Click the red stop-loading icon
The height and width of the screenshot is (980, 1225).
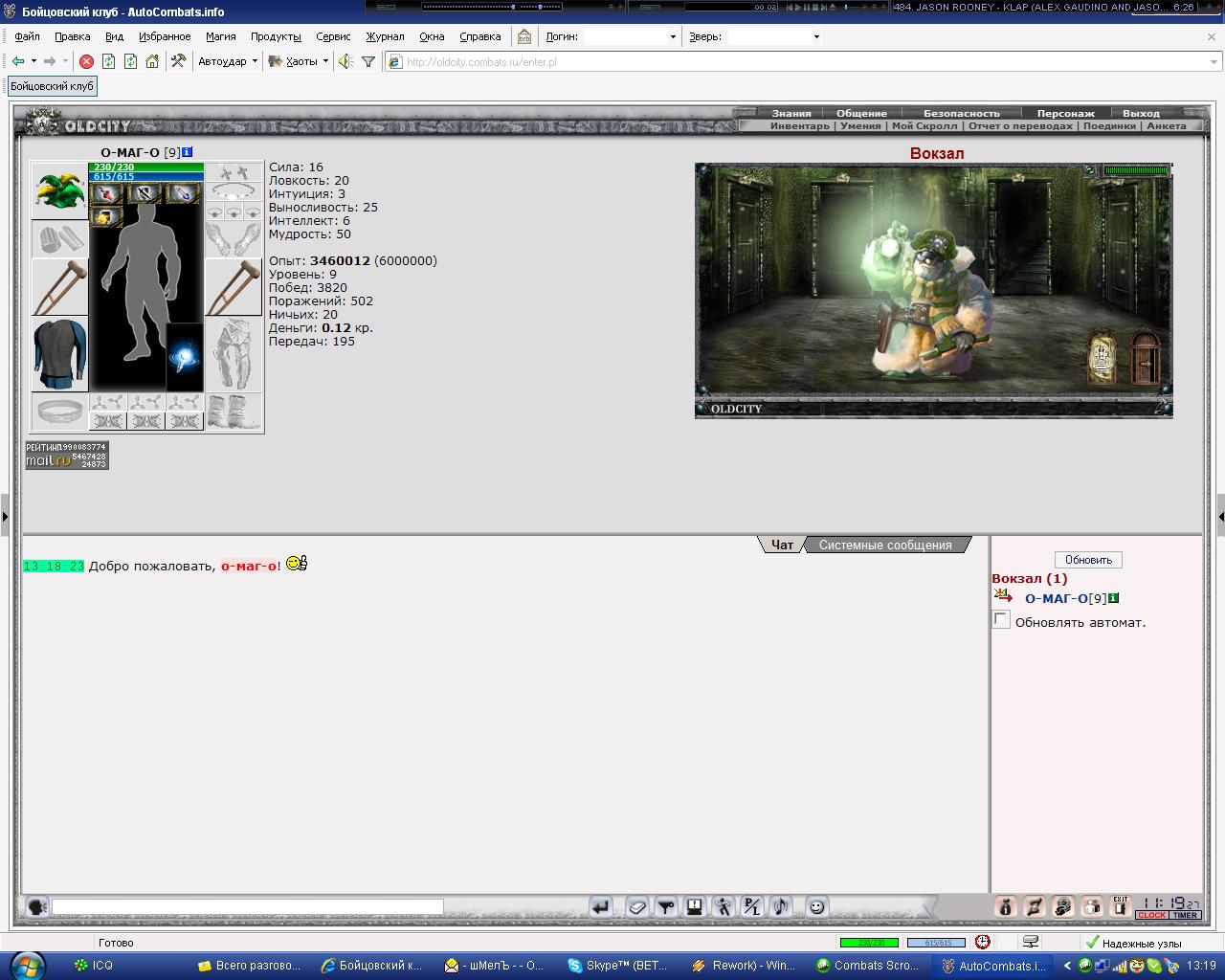tap(86, 61)
